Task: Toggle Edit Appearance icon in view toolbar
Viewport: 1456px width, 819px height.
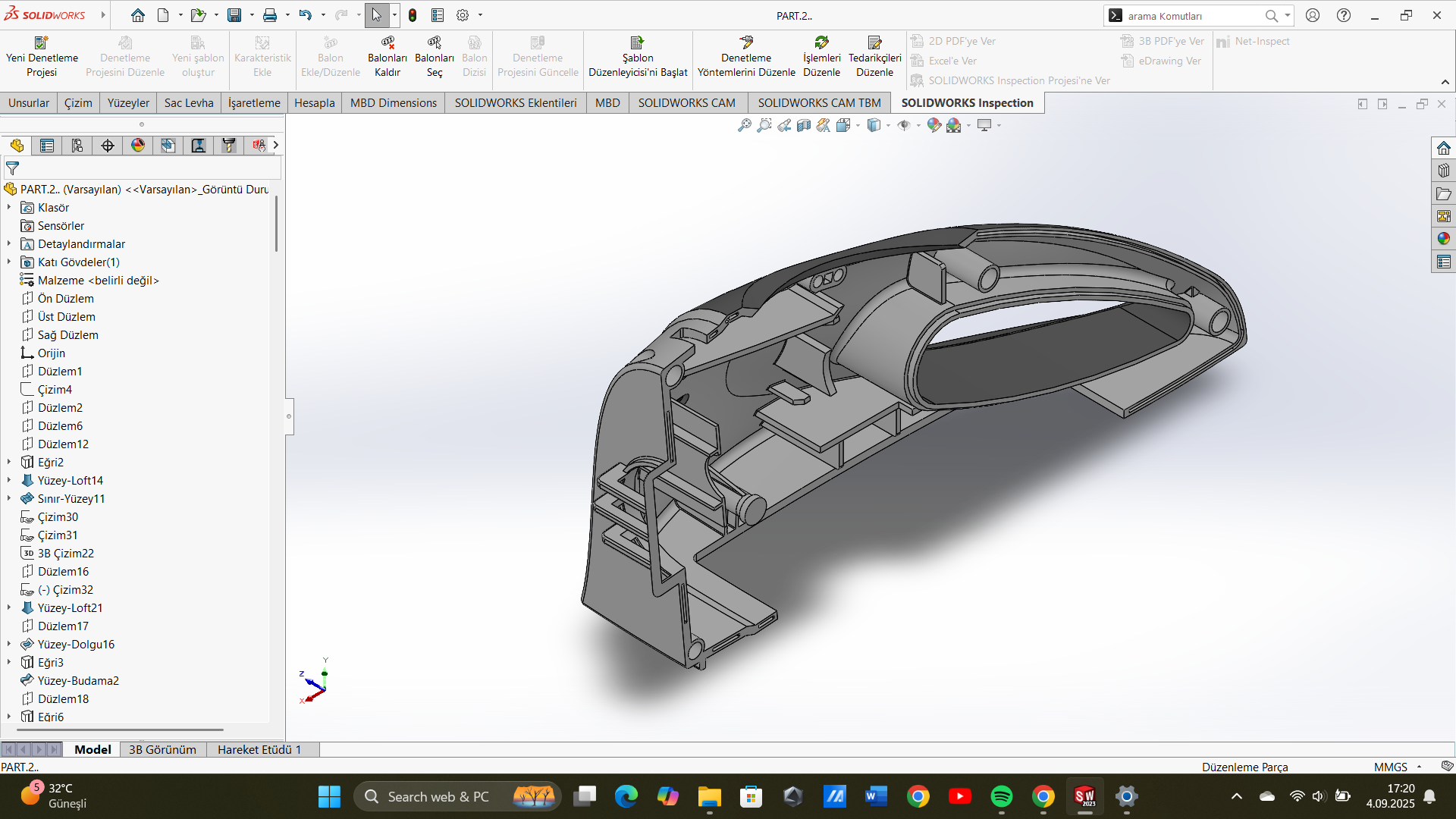Action: tap(934, 125)
